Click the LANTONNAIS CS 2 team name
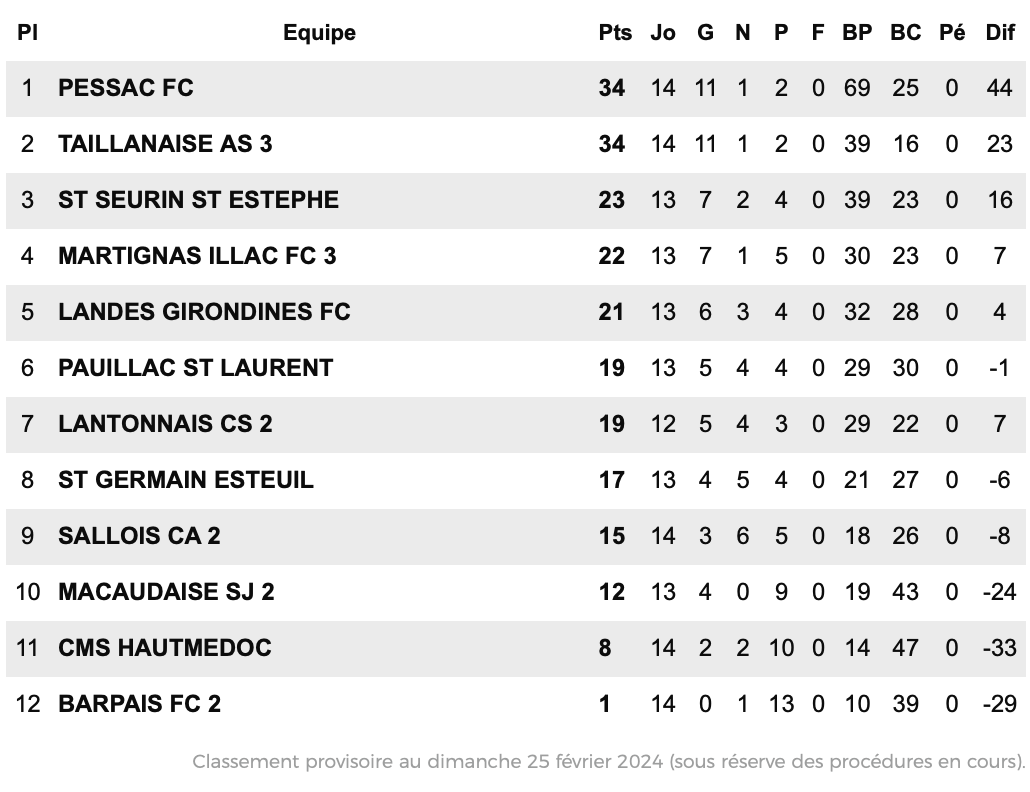 pyautogui.click(x=166, y=424)
